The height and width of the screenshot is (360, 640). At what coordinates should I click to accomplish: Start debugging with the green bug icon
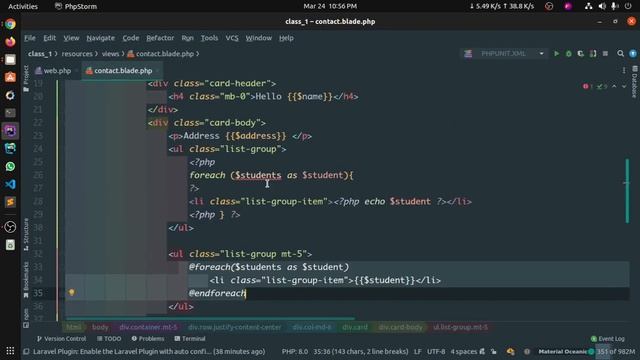pyautogui.click(x=569, y=53)
